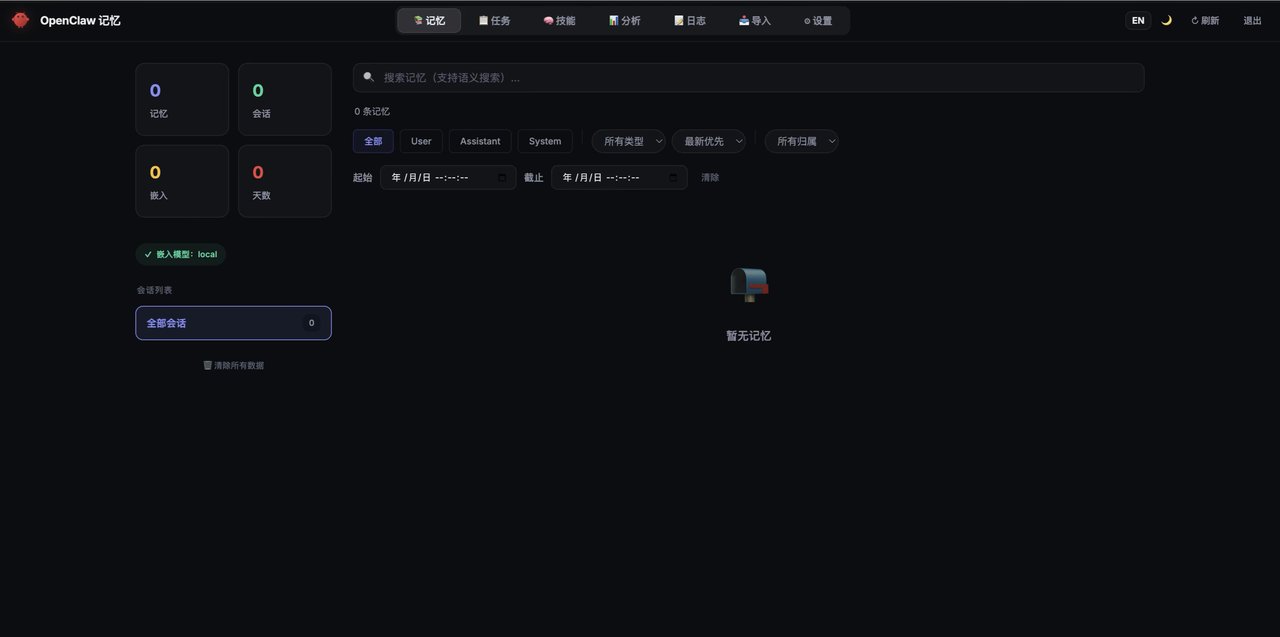Click the 记忆 count stat card
The image size is (1280, 637).
[182, 99]
